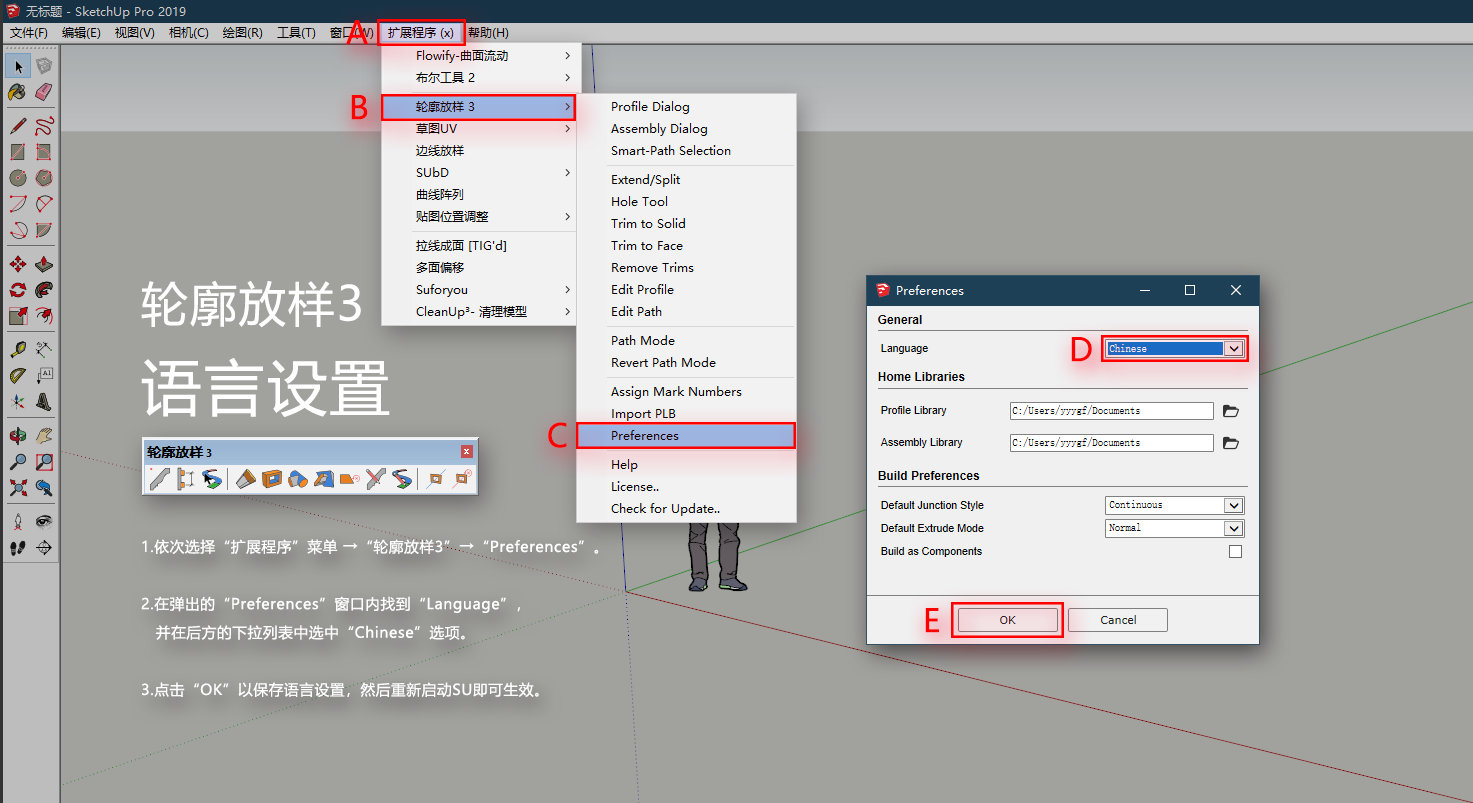Choose Revert Path Mode menu entry
The height and width of the screenshot is (803, 1473).
click(x=686, y=363)
